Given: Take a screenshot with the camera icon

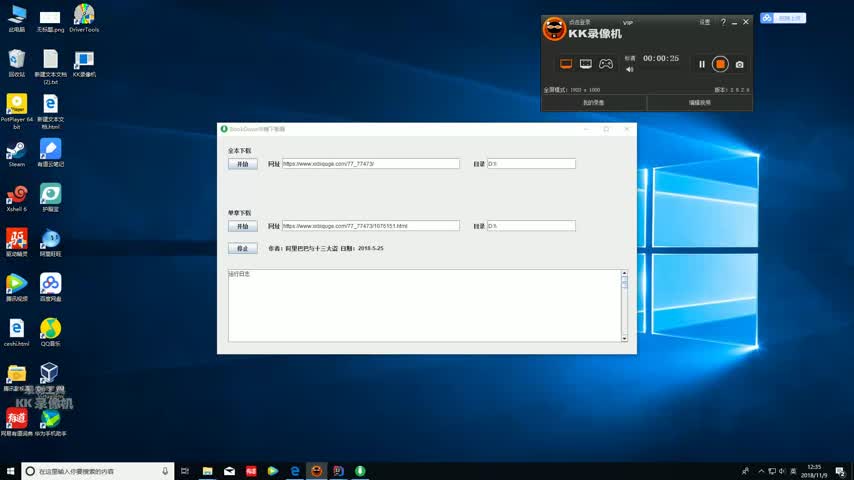Looking at the screenshot, I should [x=740, y=64].
